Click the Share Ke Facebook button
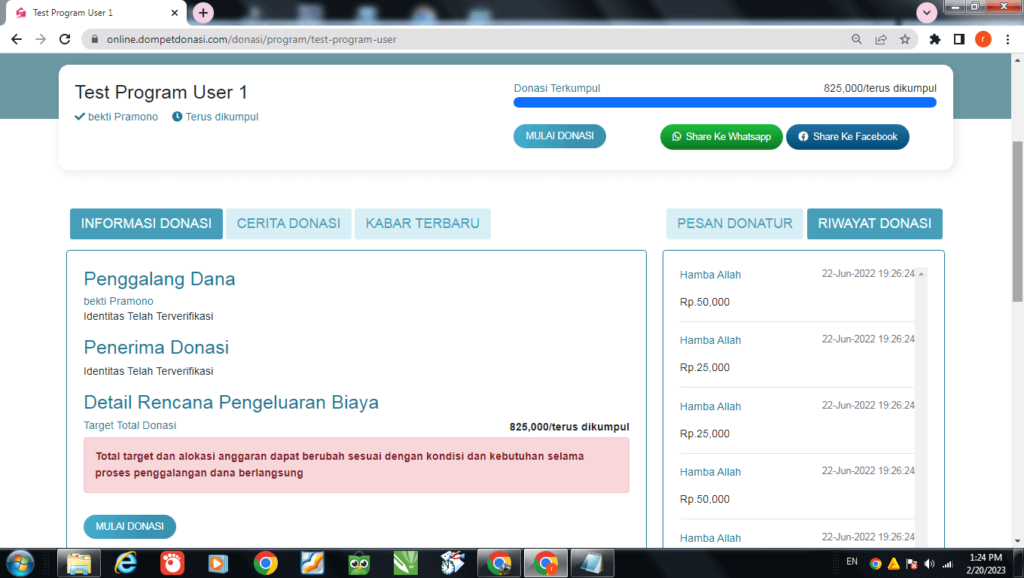 click(x=847, y=137)
